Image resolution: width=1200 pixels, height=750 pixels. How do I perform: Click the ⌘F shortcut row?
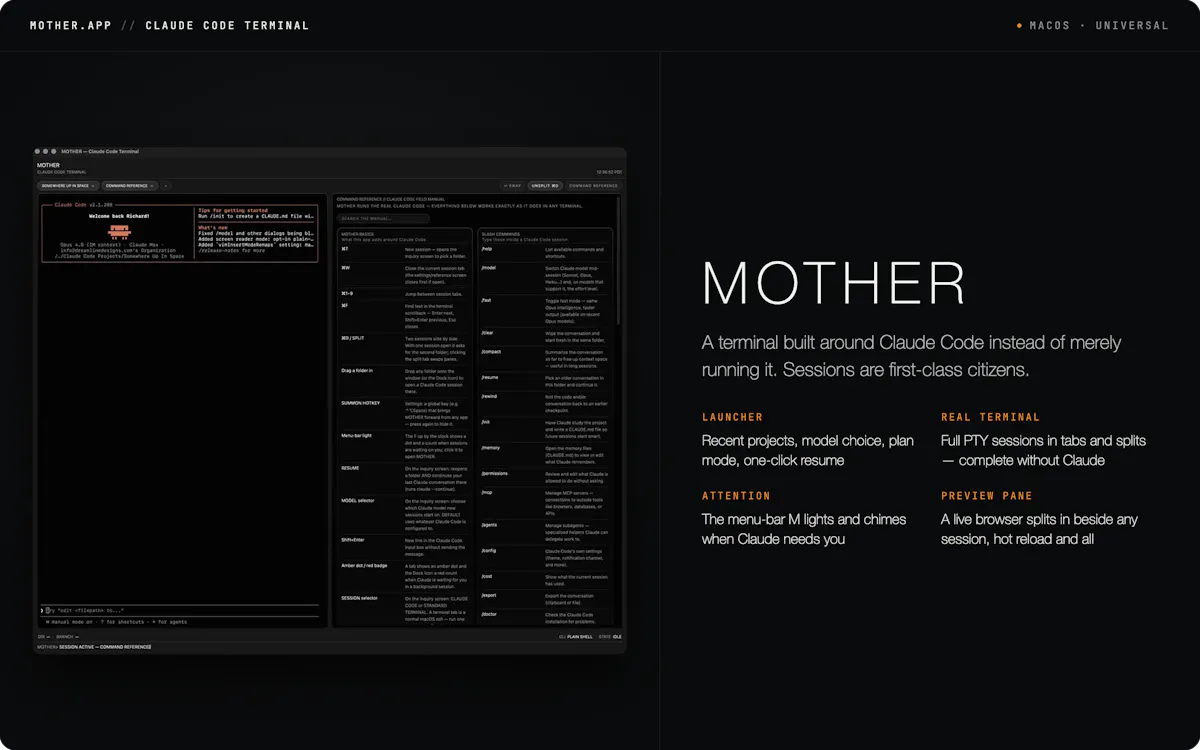(405, 316)
